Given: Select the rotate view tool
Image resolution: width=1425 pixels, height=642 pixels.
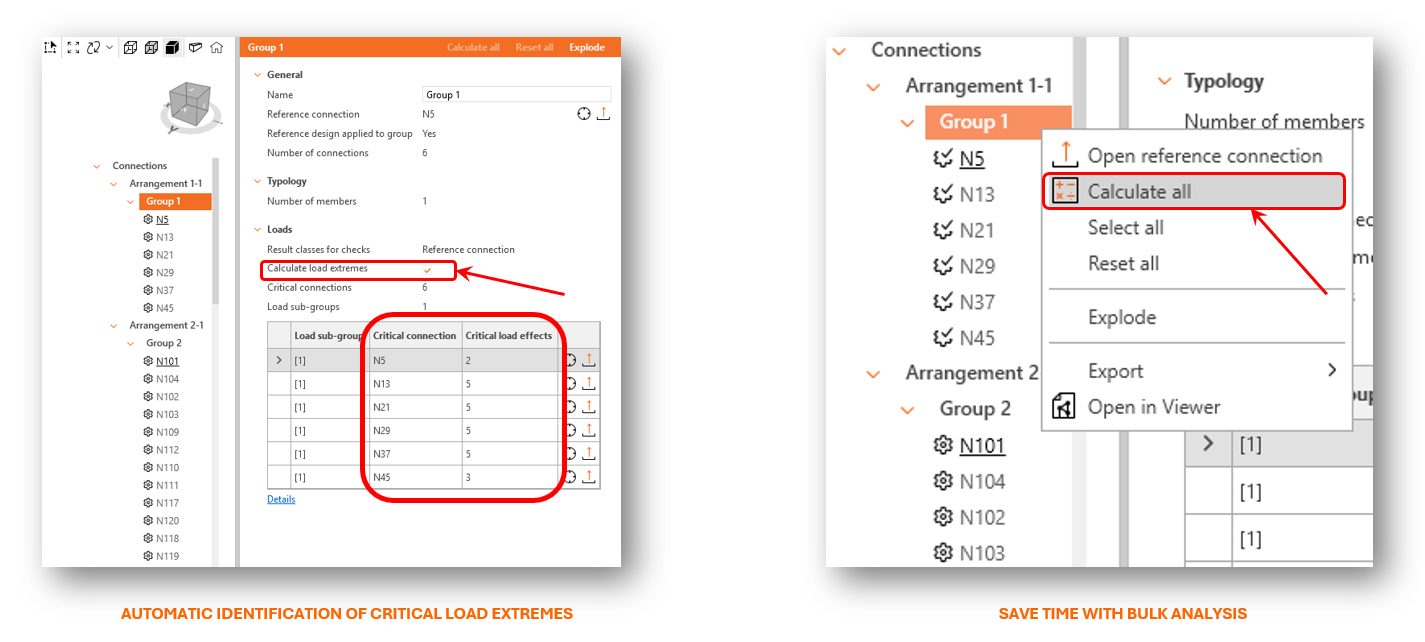Looking at the screenshot, I should pos(93,47).
